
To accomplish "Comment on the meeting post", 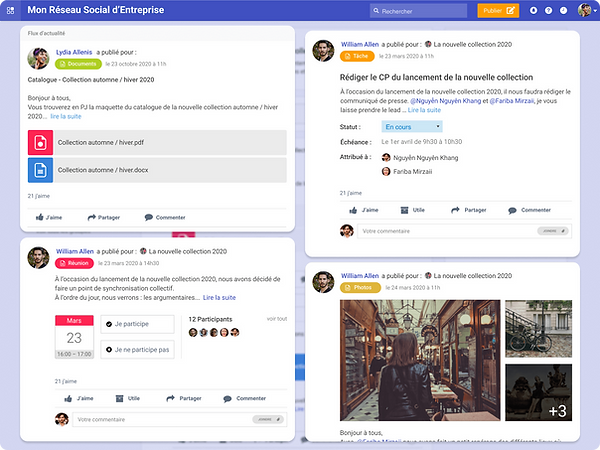I will [x=245, y=398].
